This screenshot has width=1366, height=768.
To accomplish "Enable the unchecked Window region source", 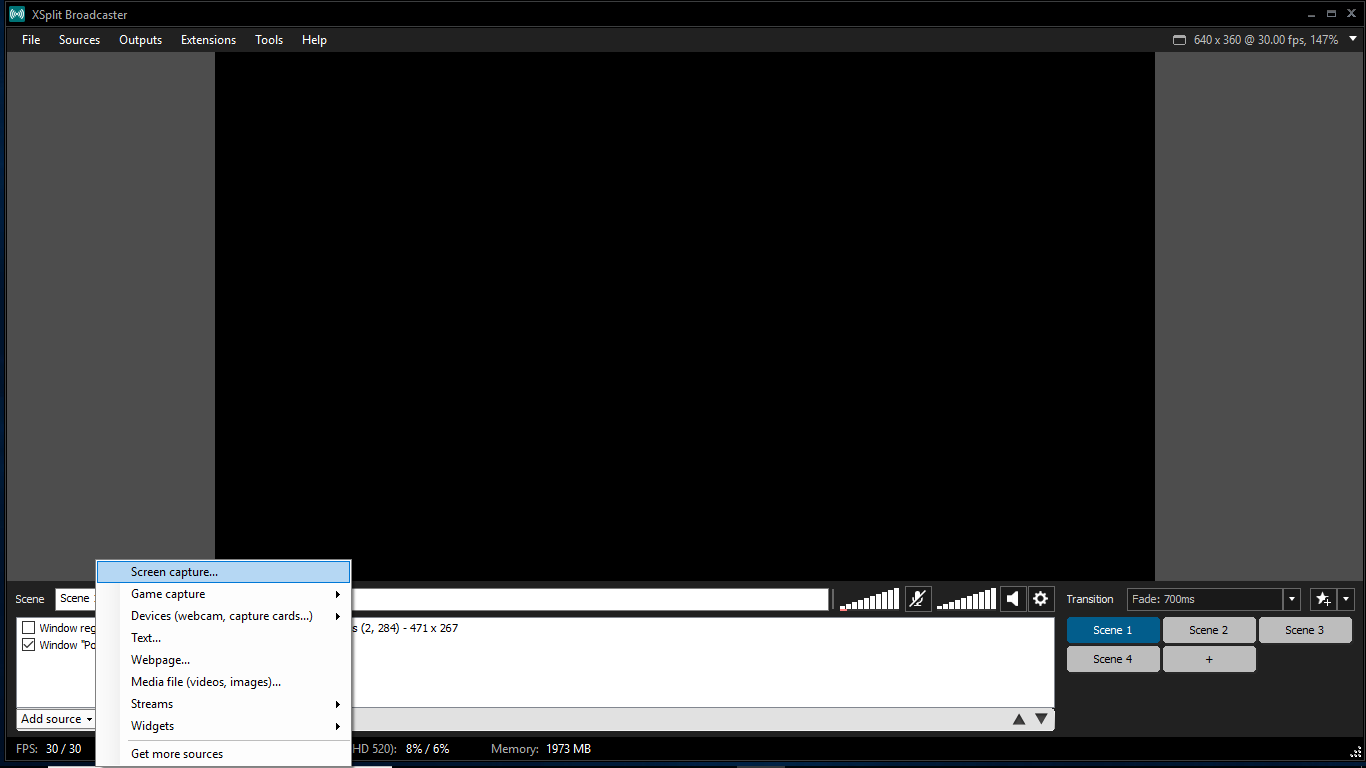I will (29, 628).
